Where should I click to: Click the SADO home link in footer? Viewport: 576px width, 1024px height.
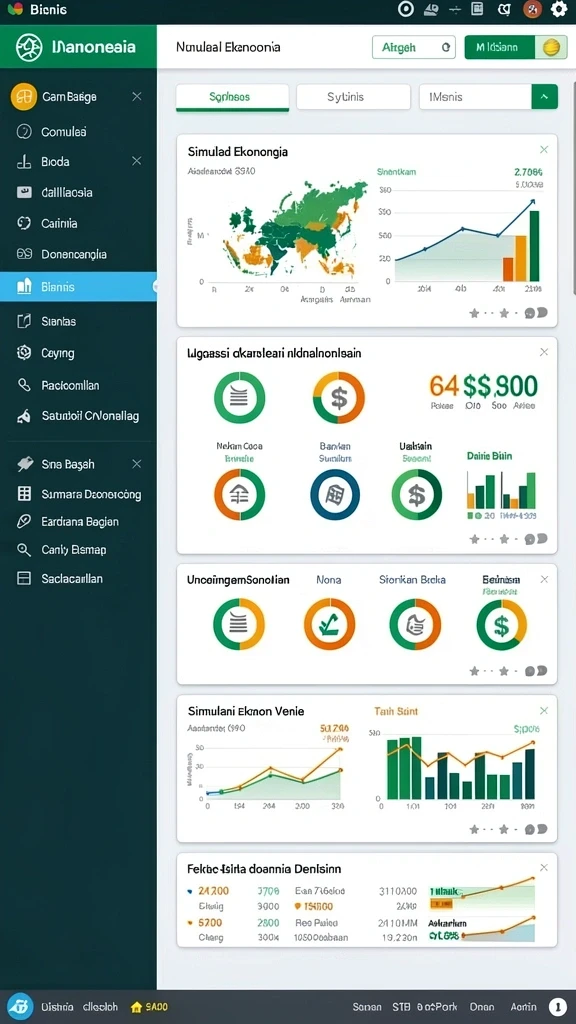pos(150,1007)
